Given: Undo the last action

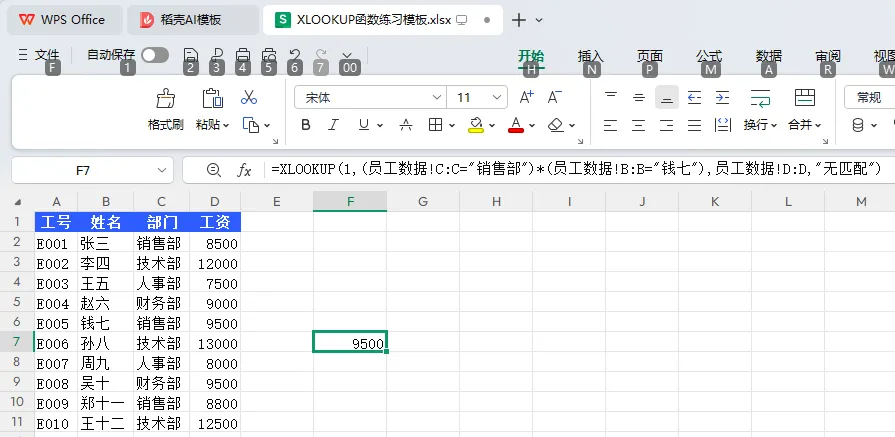Looking at the screenshot, I should coord(295,55).
